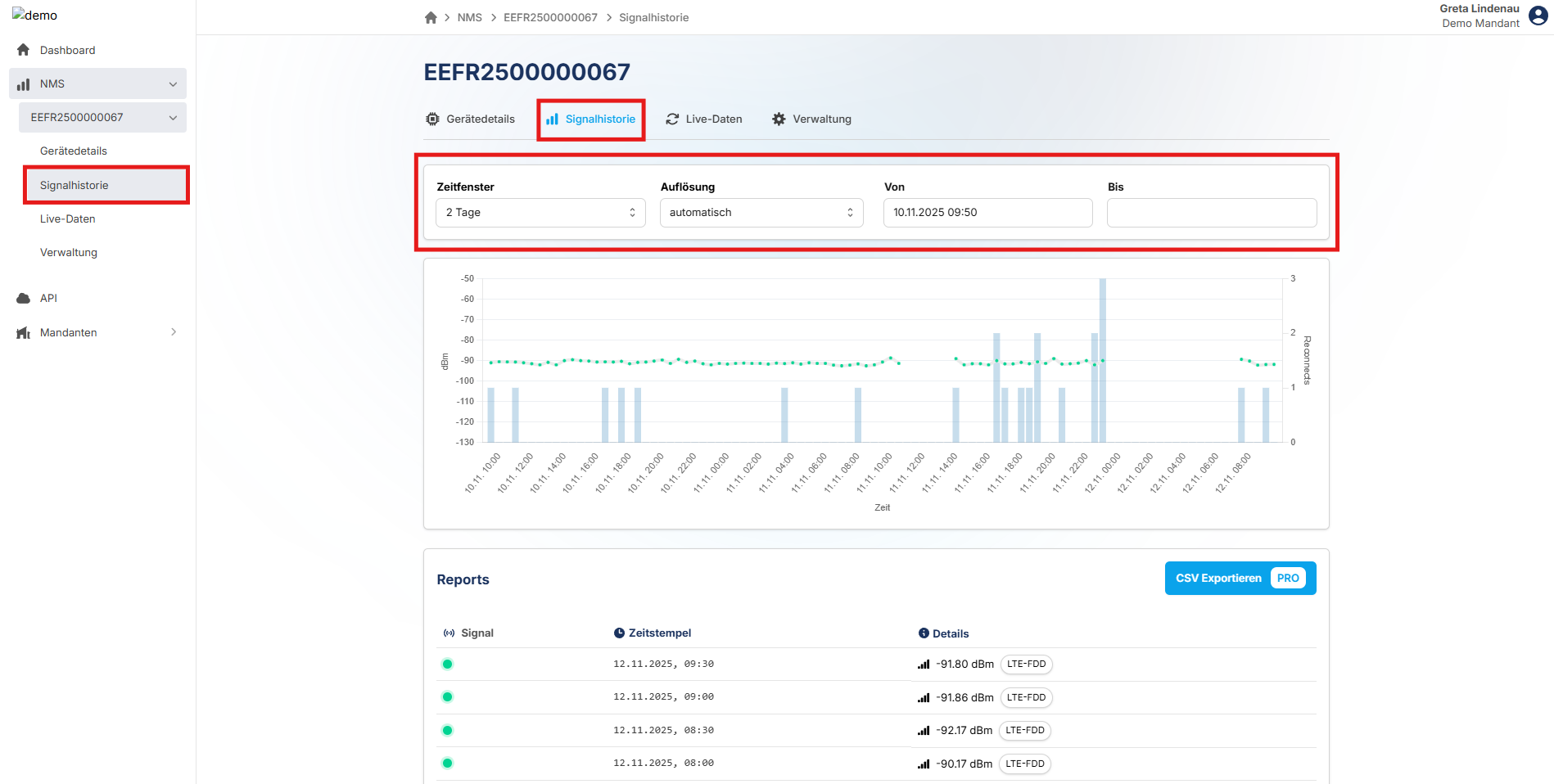Switch to the Live-Daten tab

tap(704, 119)
